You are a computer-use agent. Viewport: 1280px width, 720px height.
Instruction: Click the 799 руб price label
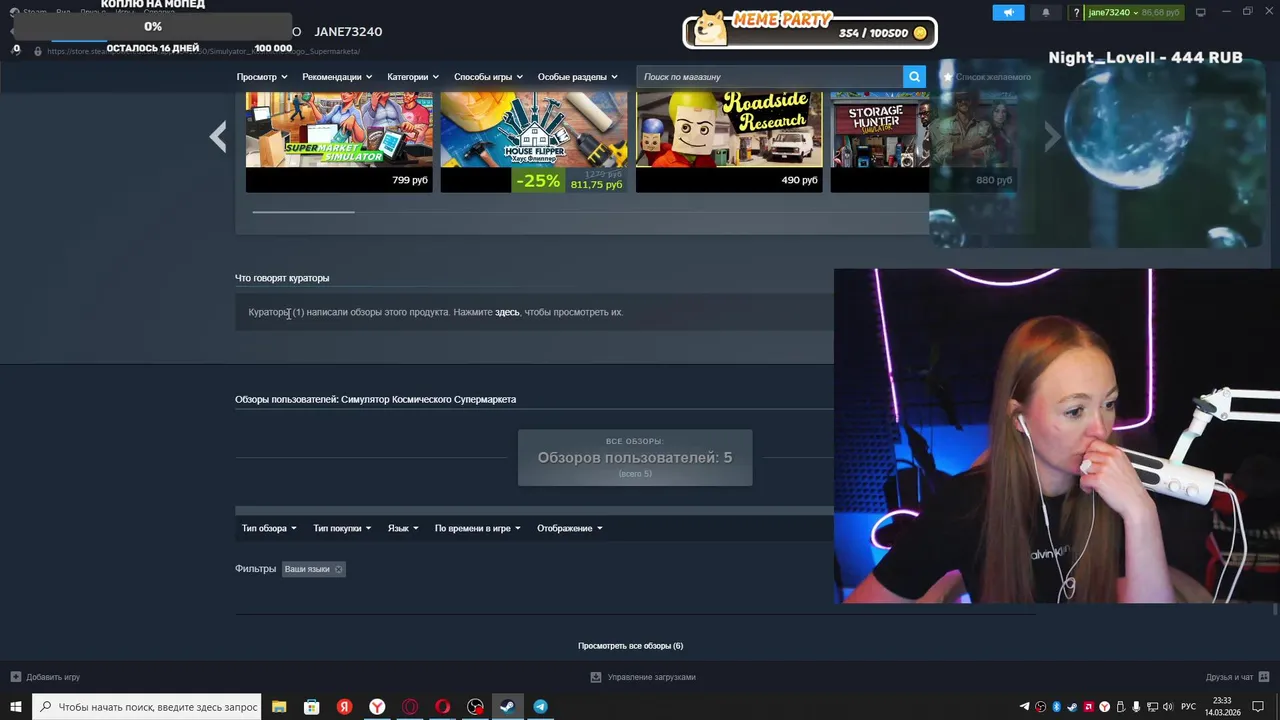410,180
